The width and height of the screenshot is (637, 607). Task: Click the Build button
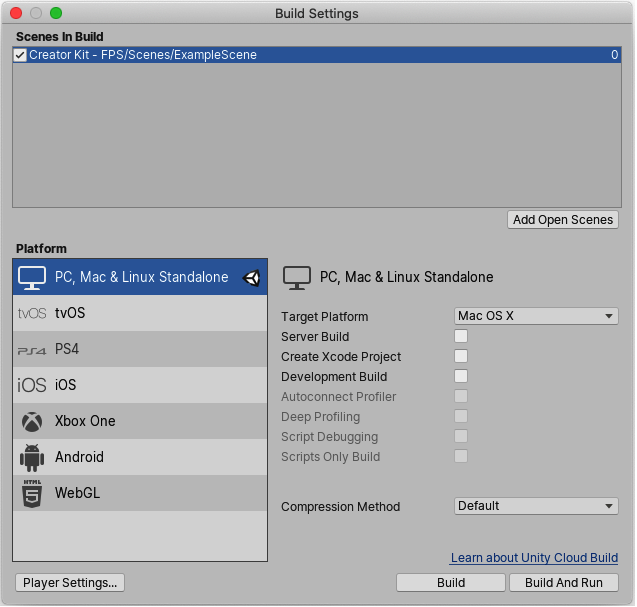coord(451,583)
